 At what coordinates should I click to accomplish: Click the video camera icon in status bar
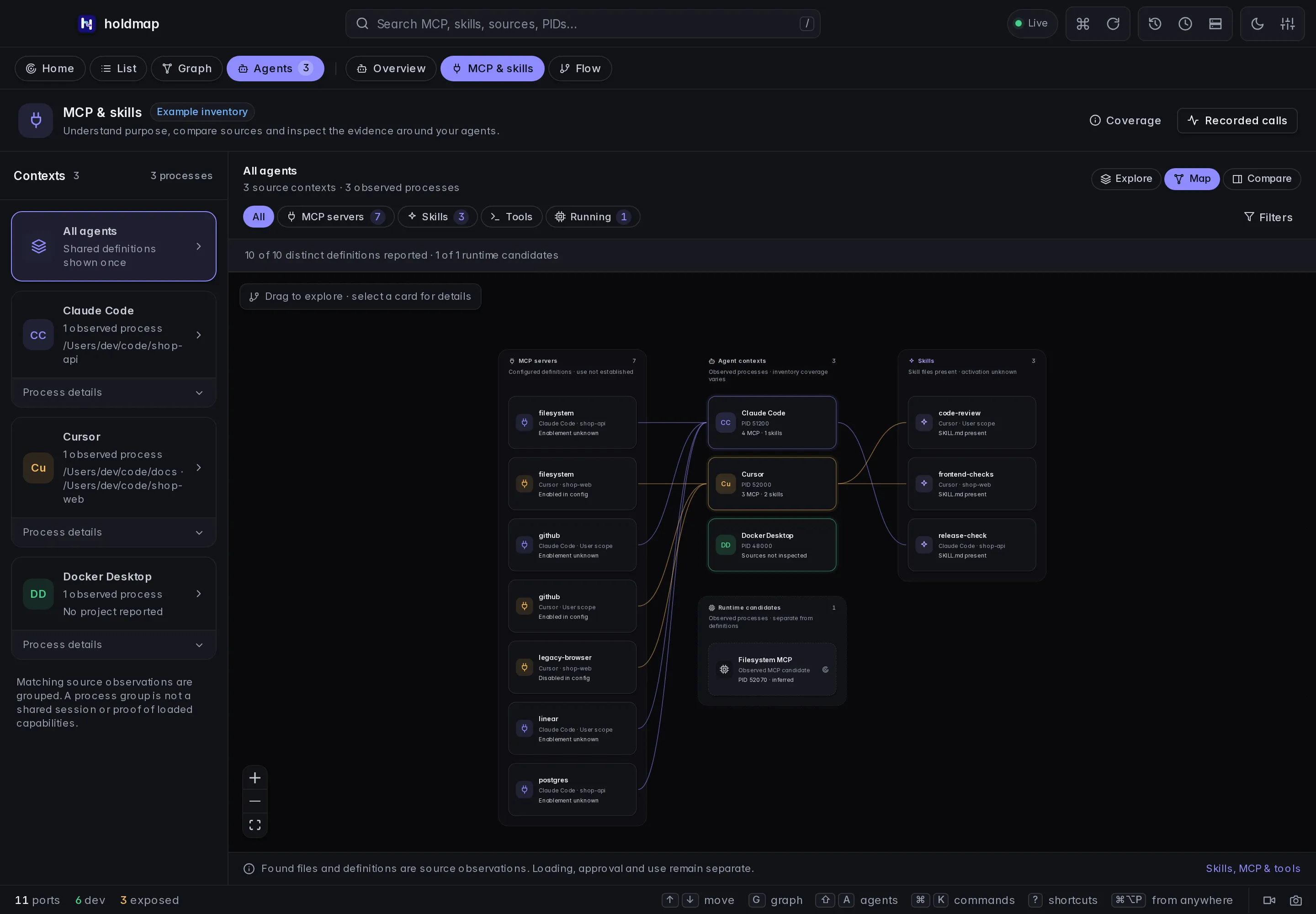tap(1269, 900)
